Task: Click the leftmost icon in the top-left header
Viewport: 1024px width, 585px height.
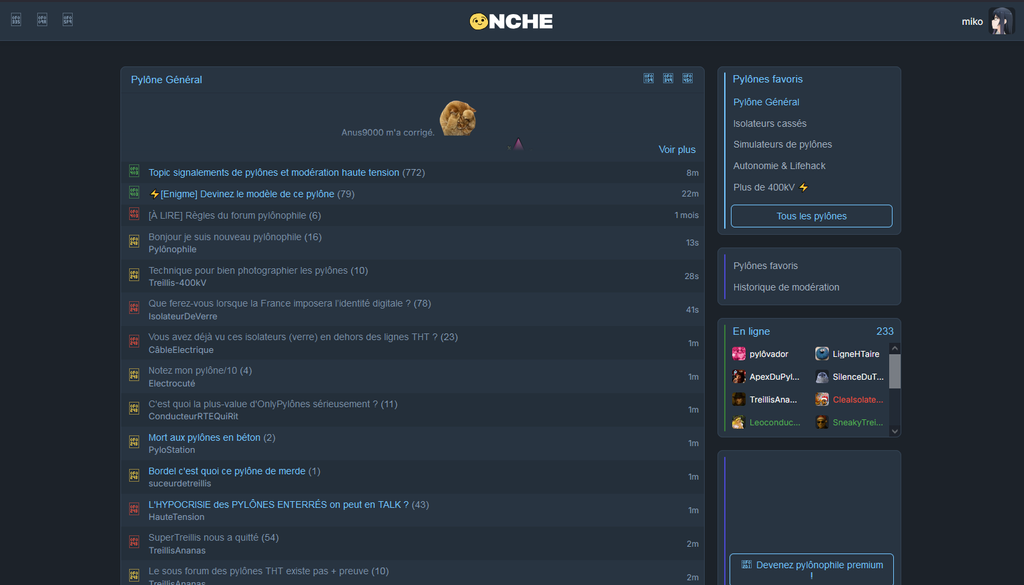Action: pyautogui.click(x=16, y=20)
